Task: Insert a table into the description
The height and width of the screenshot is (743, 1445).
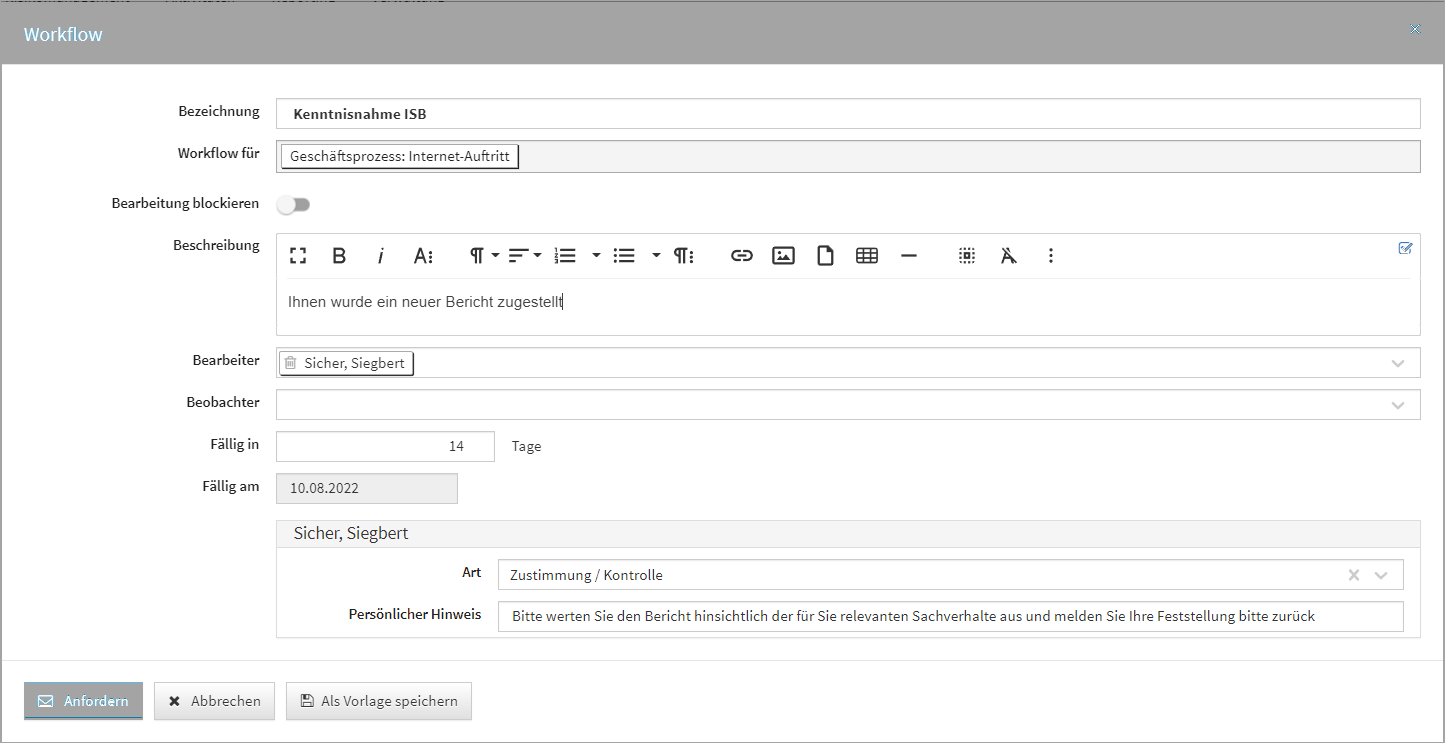Action: 867,256
